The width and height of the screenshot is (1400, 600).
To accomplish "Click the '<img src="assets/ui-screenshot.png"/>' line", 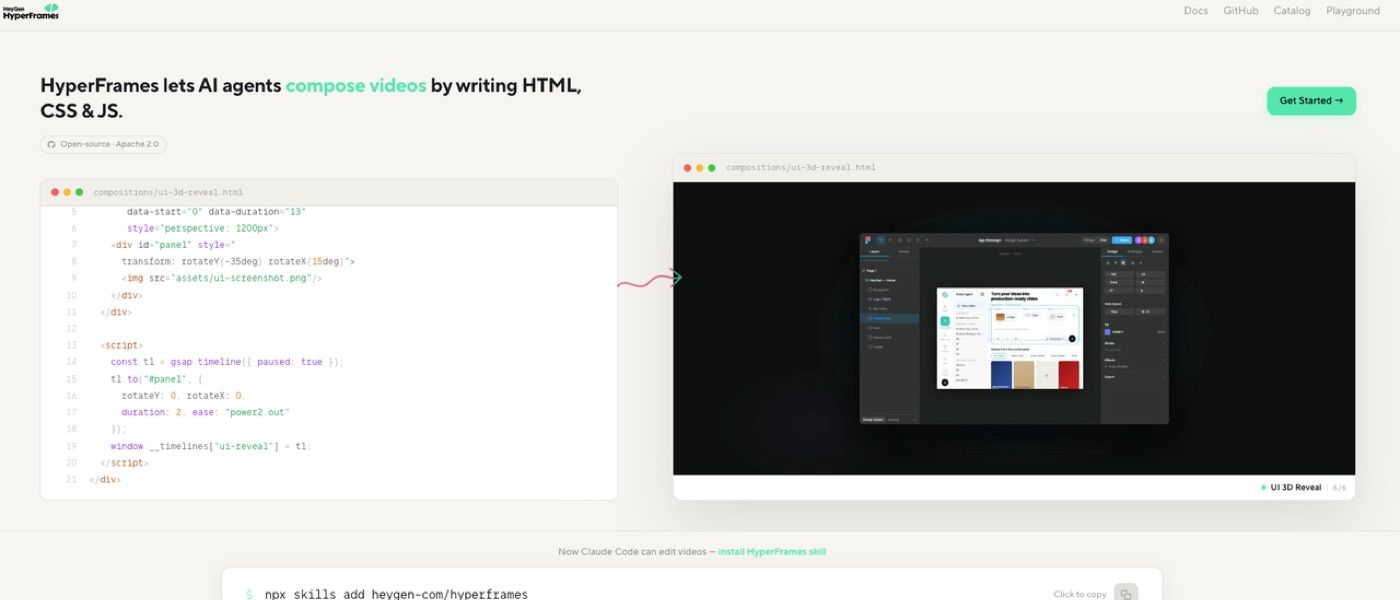I will (x=222, y=279).
